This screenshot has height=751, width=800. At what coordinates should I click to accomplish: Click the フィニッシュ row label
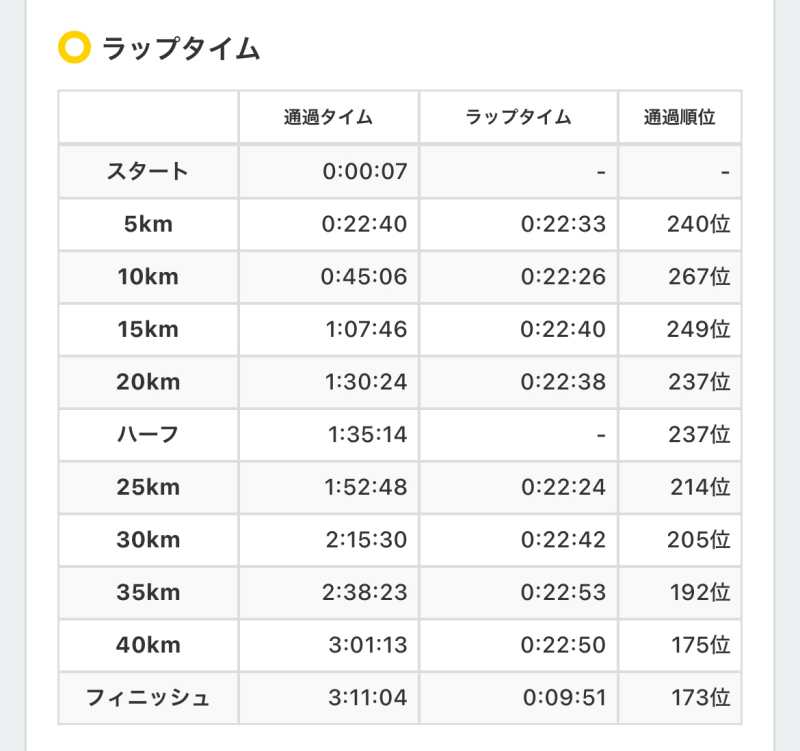pyautogui.click(x=148, y=697)
